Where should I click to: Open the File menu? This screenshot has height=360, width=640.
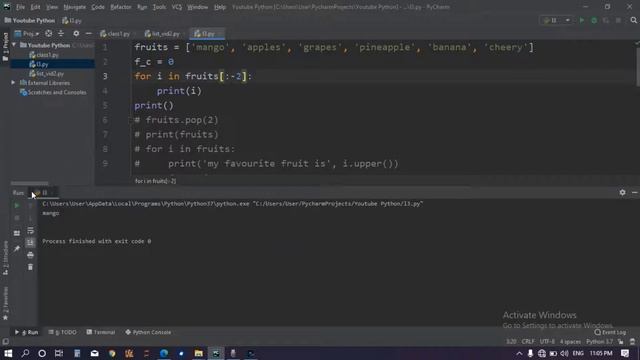point(20,7)
